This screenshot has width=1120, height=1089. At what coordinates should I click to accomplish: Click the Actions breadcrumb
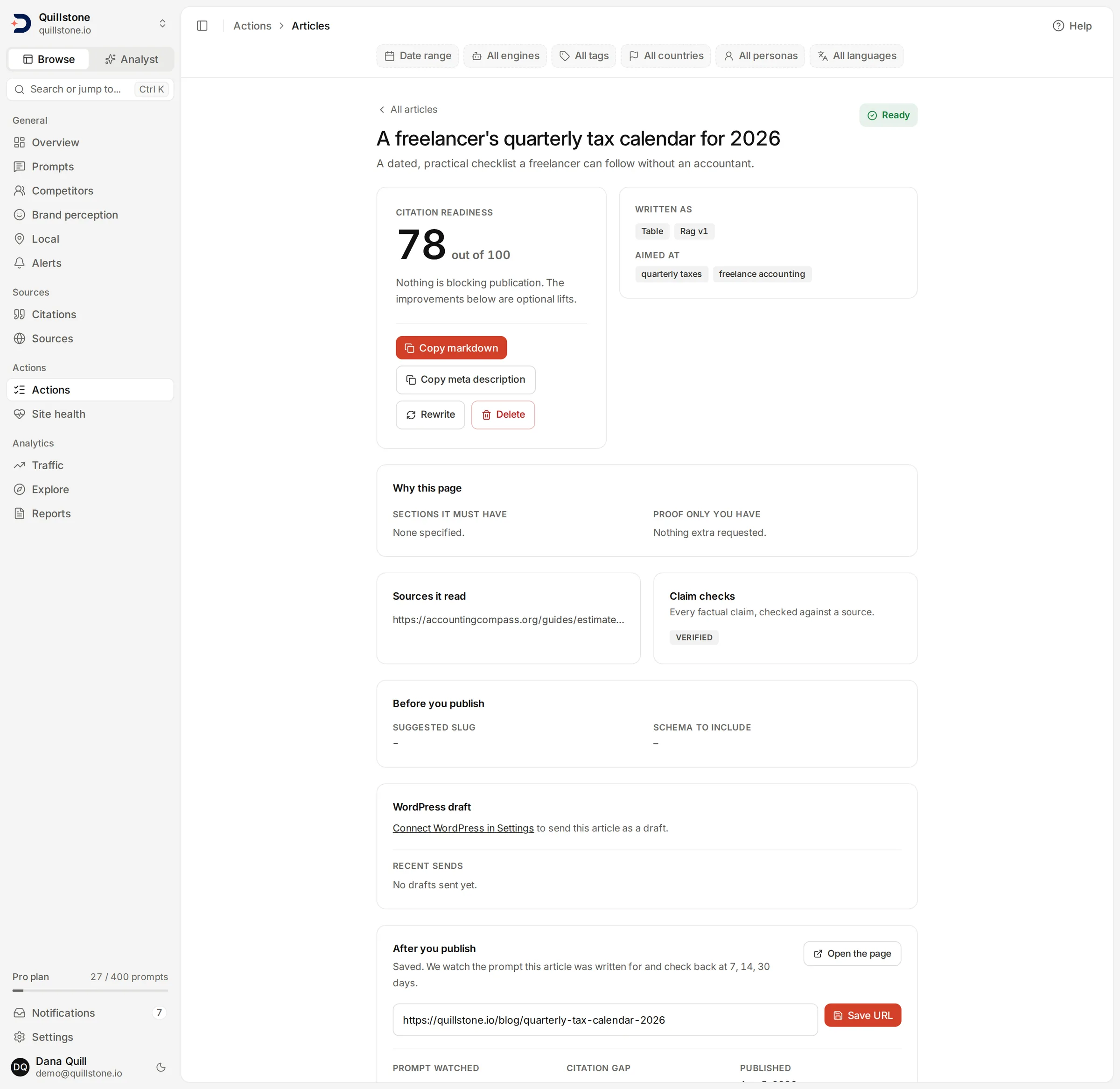[x=252, y=26]
